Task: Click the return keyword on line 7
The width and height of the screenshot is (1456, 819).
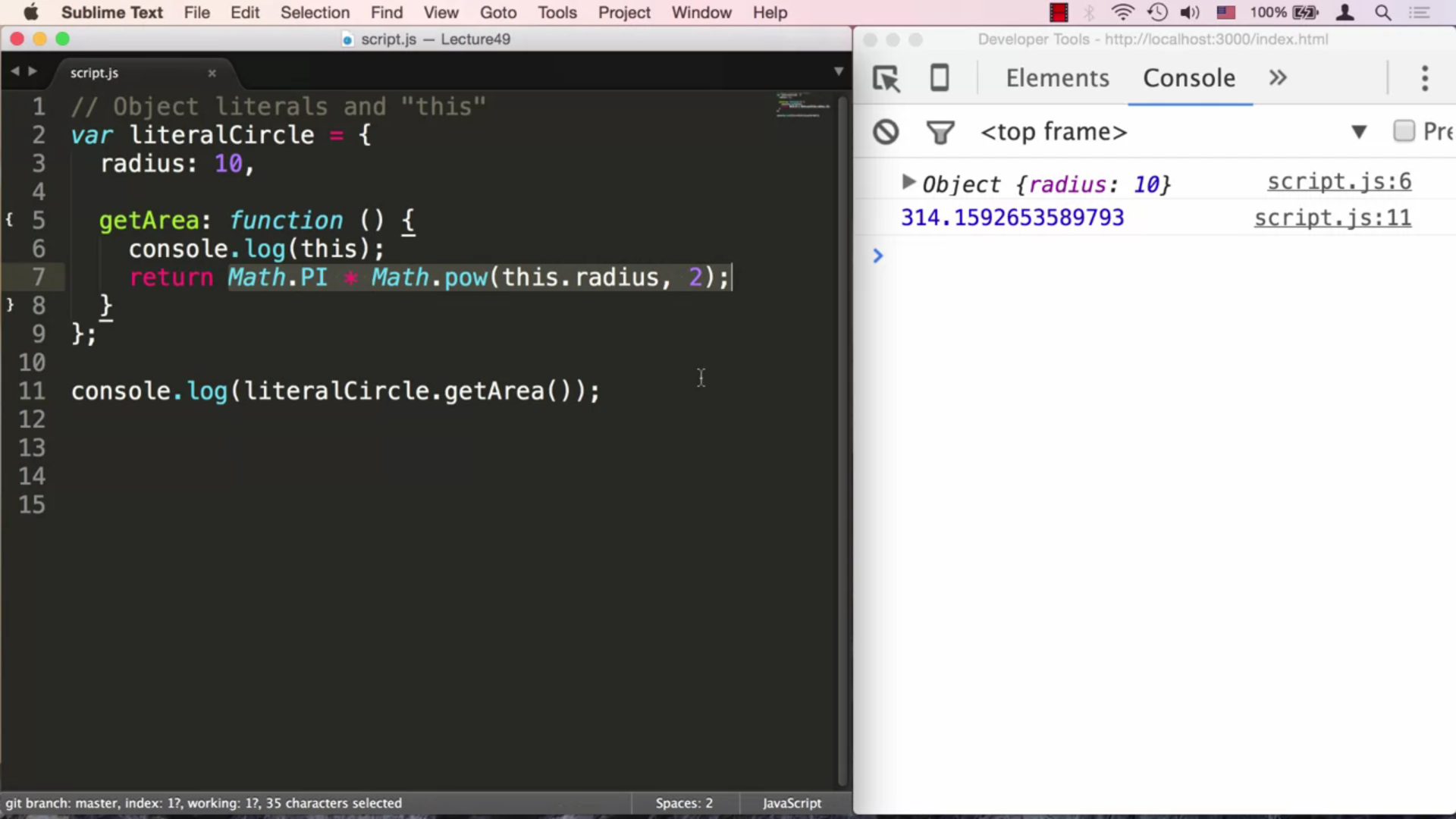Action: click(x=171, y=278)
